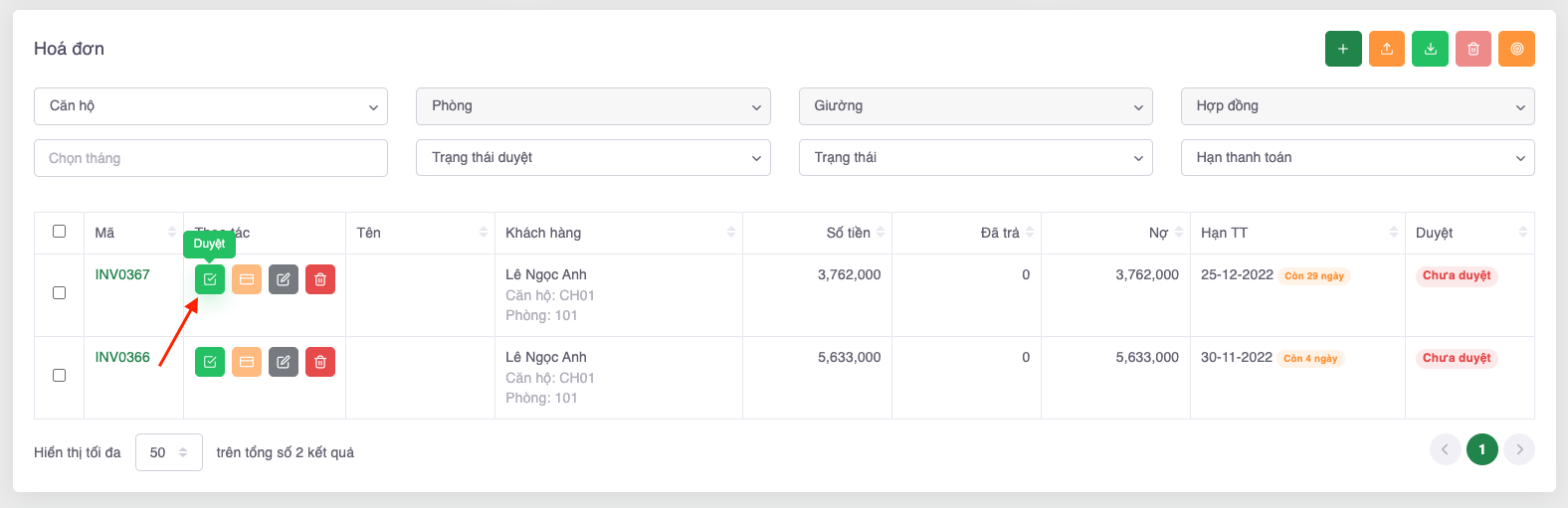Sort table by Số tiền column header

coord(848,233)
